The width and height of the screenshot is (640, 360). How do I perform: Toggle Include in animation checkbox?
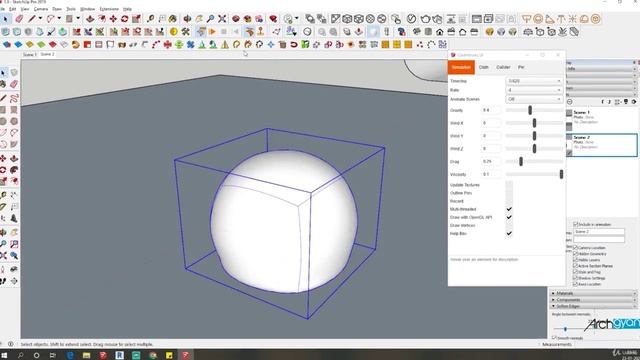tap(576, 224)
